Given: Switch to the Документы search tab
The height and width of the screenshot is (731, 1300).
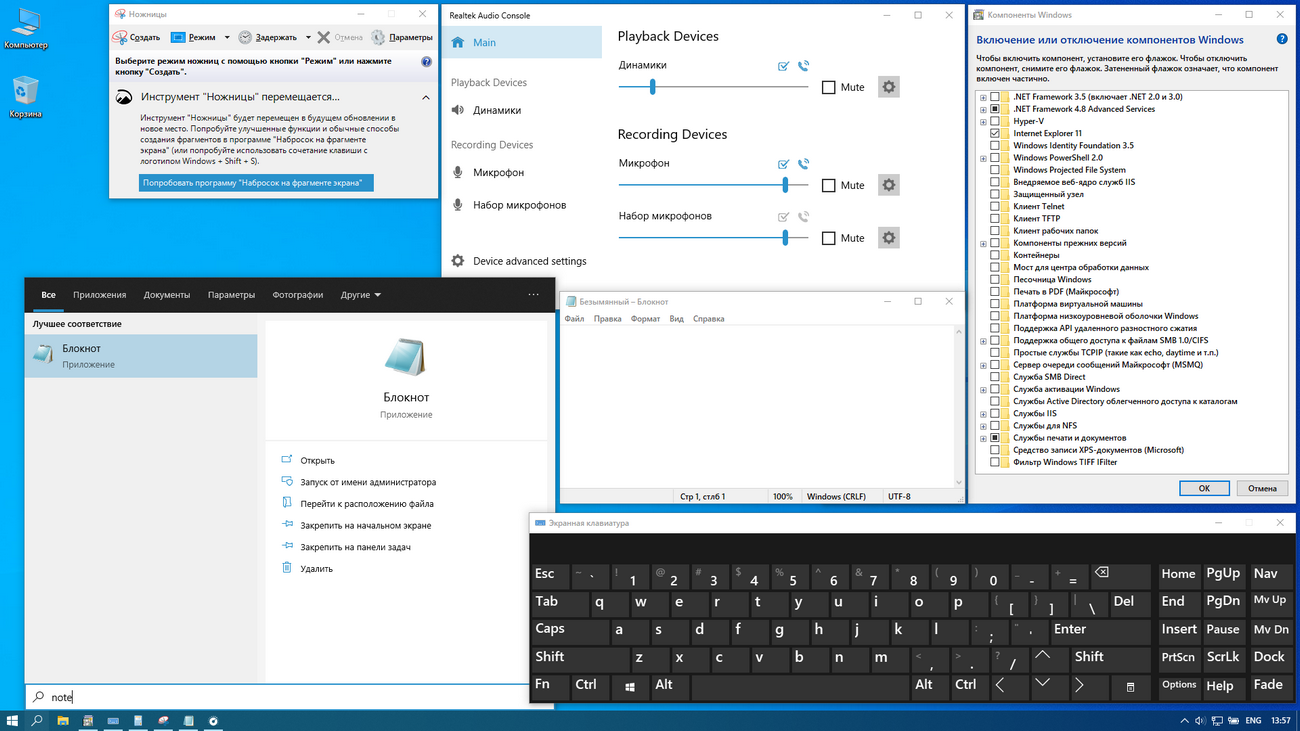Looking at the screenshot, I should click(166, 295).
